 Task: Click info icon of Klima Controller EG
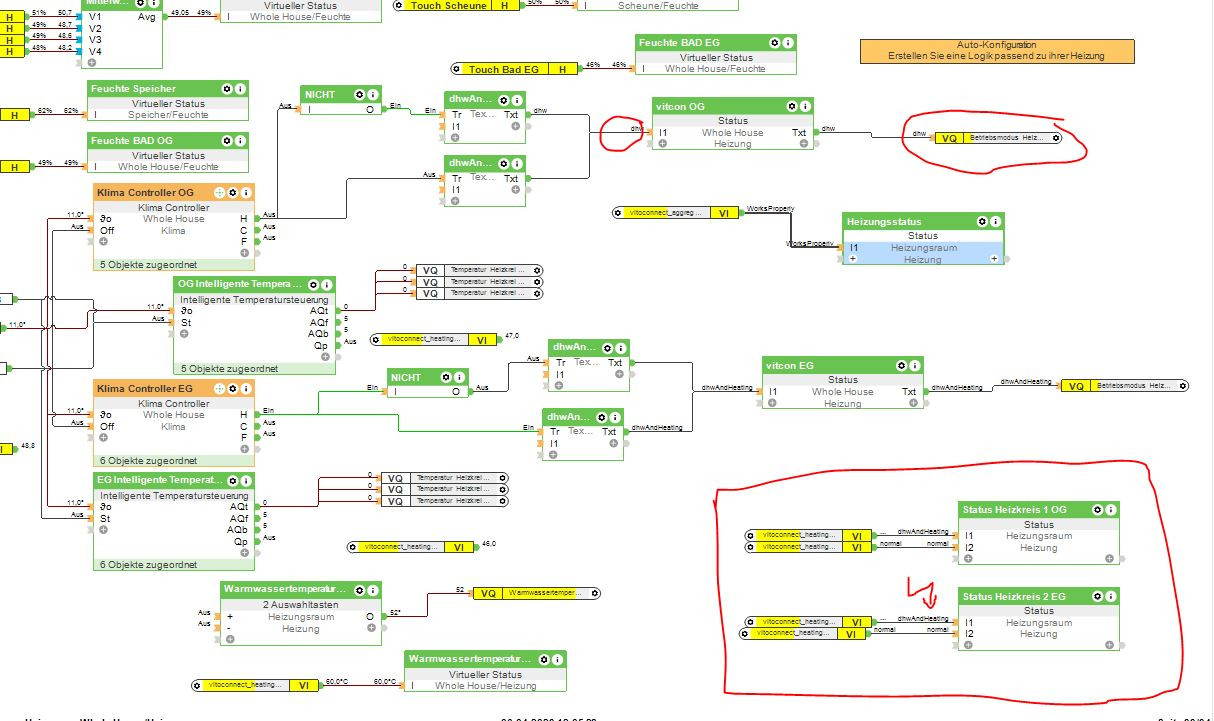(246, 388)
